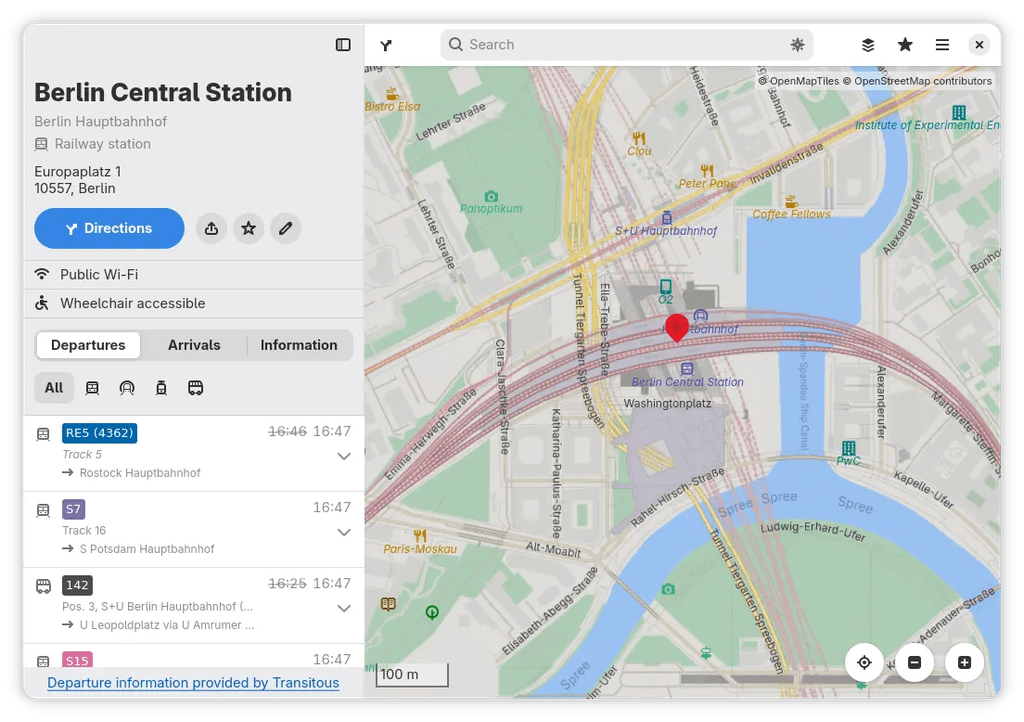The width and height of the screenshot is (1024, 722).
Task: Add Berlin Central Station to favorites
Action: click(248, 228)
